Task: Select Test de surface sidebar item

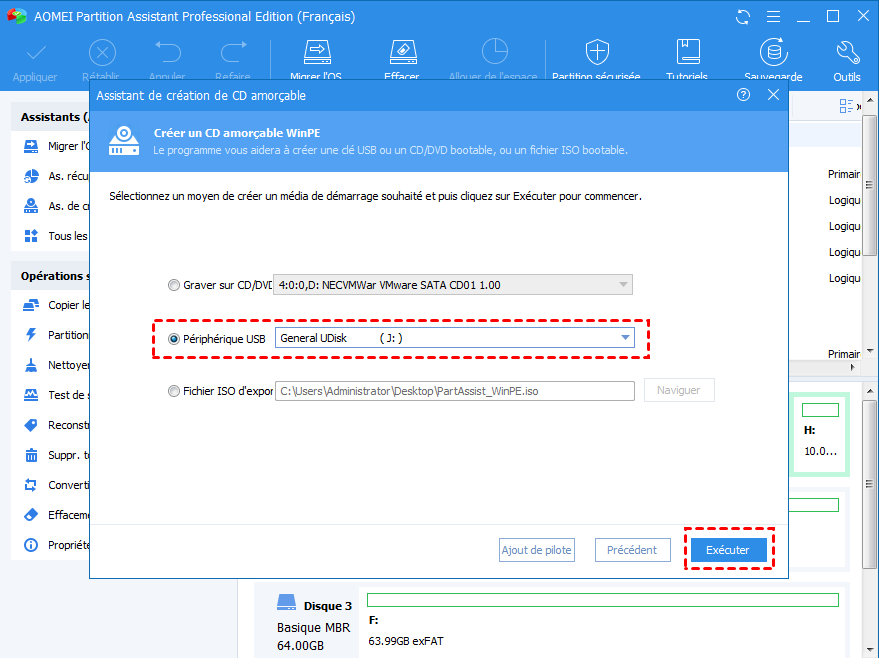Action: [56, 395]
